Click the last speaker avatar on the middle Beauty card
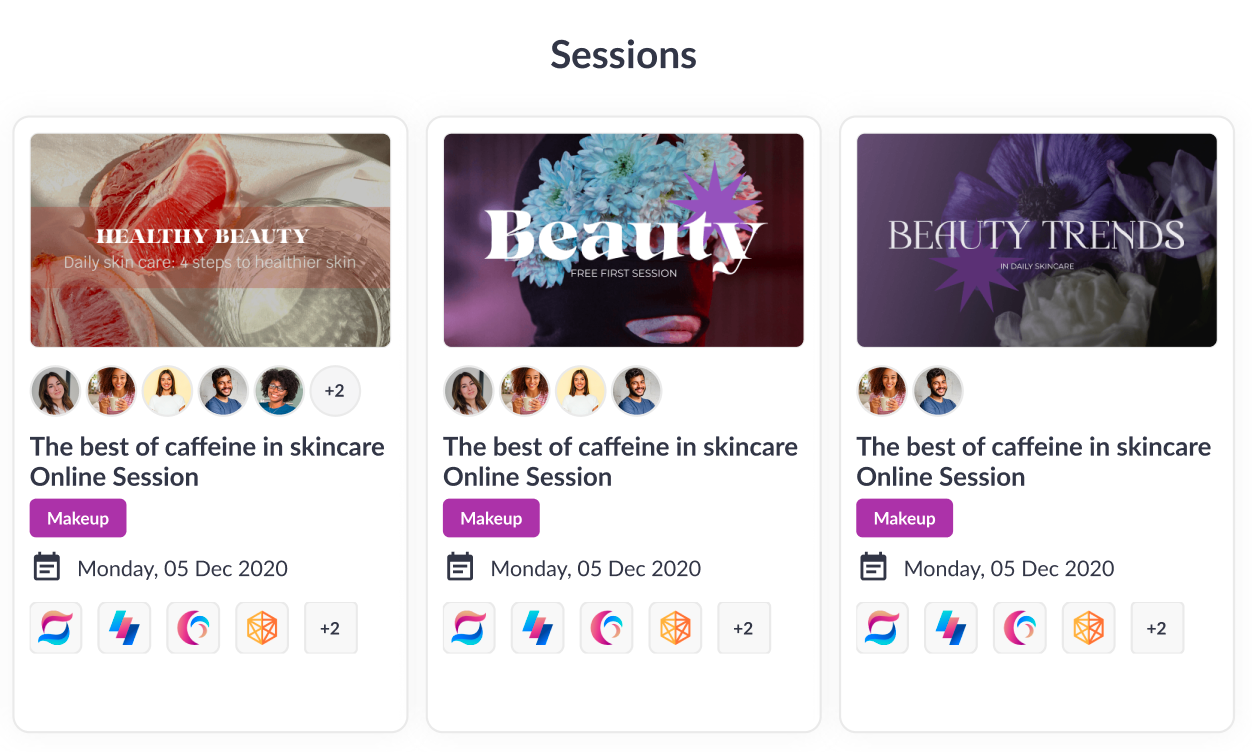Image resolution: width=1252 pixels, height=752 pixels. tap(636, 391)
